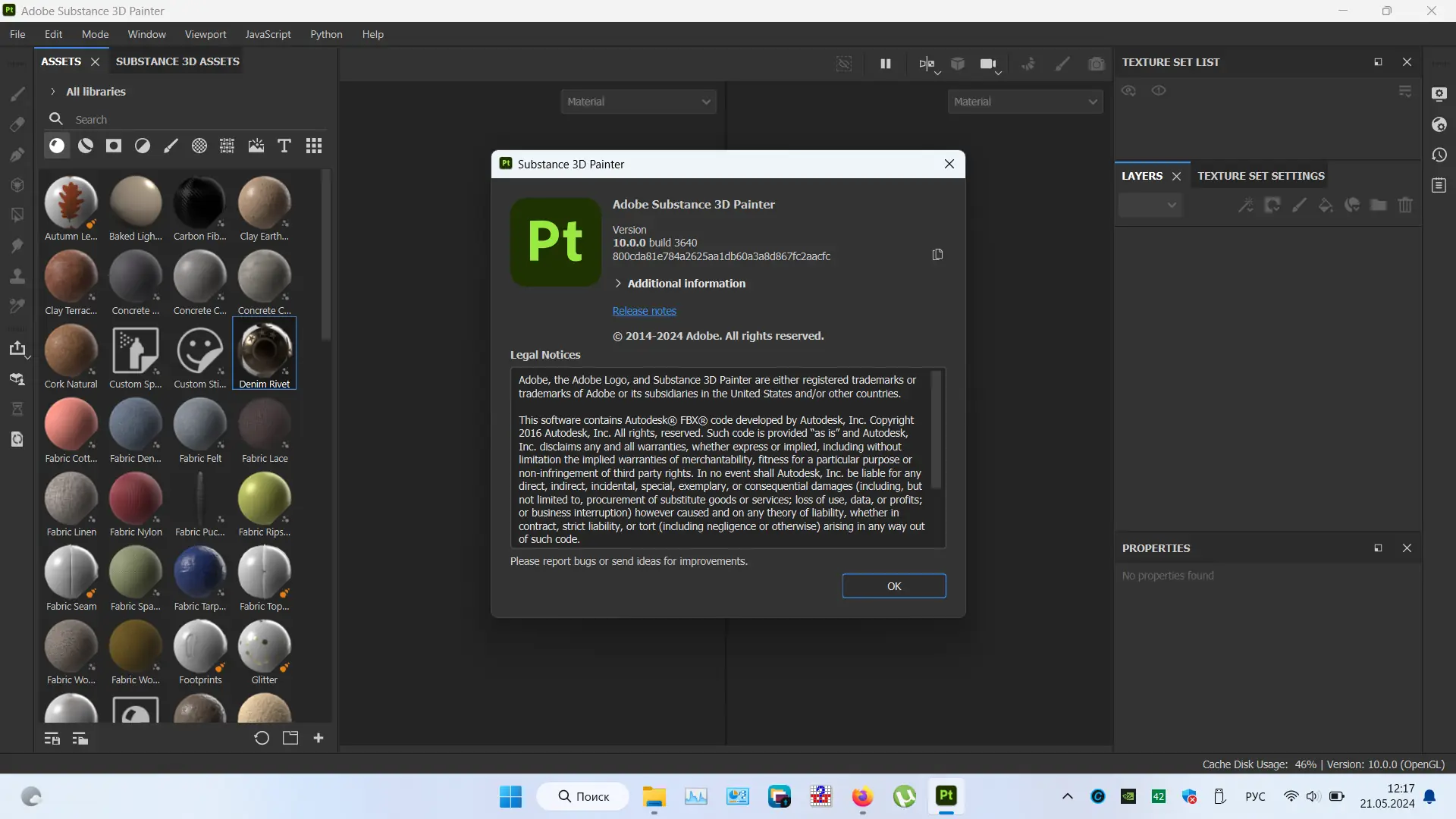Switch to the Texture Set Settings tab
The height and width of the screenshot is (819, 1456).
[1261, 175]
